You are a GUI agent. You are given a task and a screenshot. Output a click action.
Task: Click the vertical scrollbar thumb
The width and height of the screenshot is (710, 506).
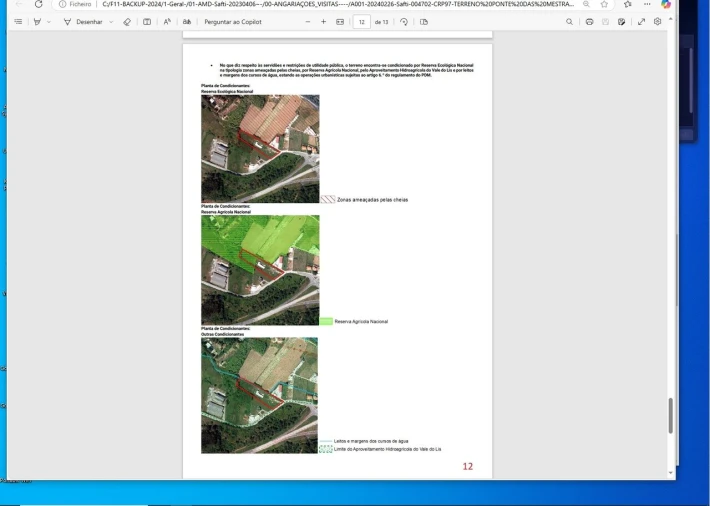670,415
